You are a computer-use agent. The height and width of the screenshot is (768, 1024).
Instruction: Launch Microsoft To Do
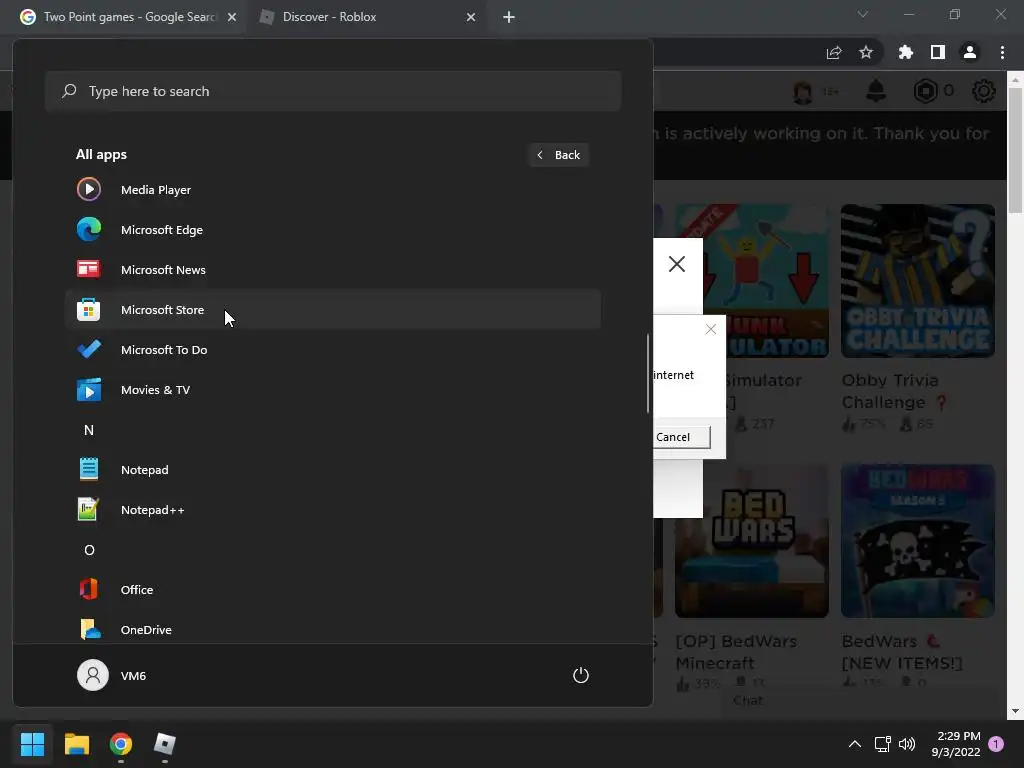click(x=332, y=350)
